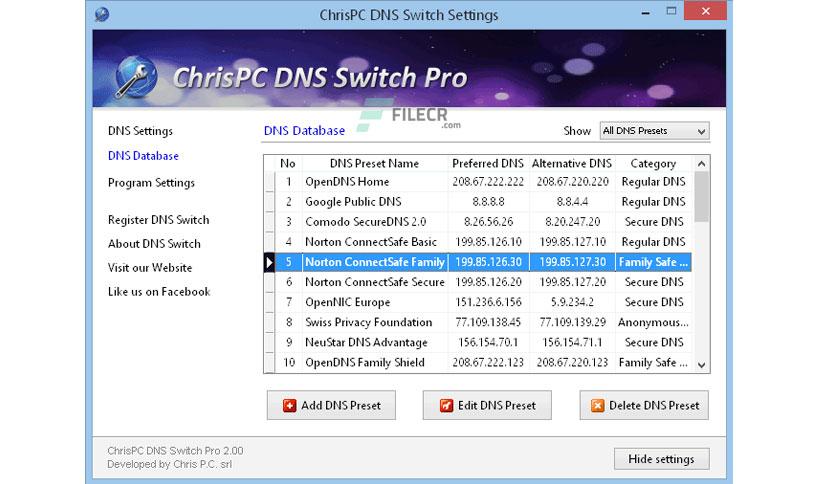Switch to DNS Database section
The height and width of the screenshot is (484, 836).
coord(143,156)
